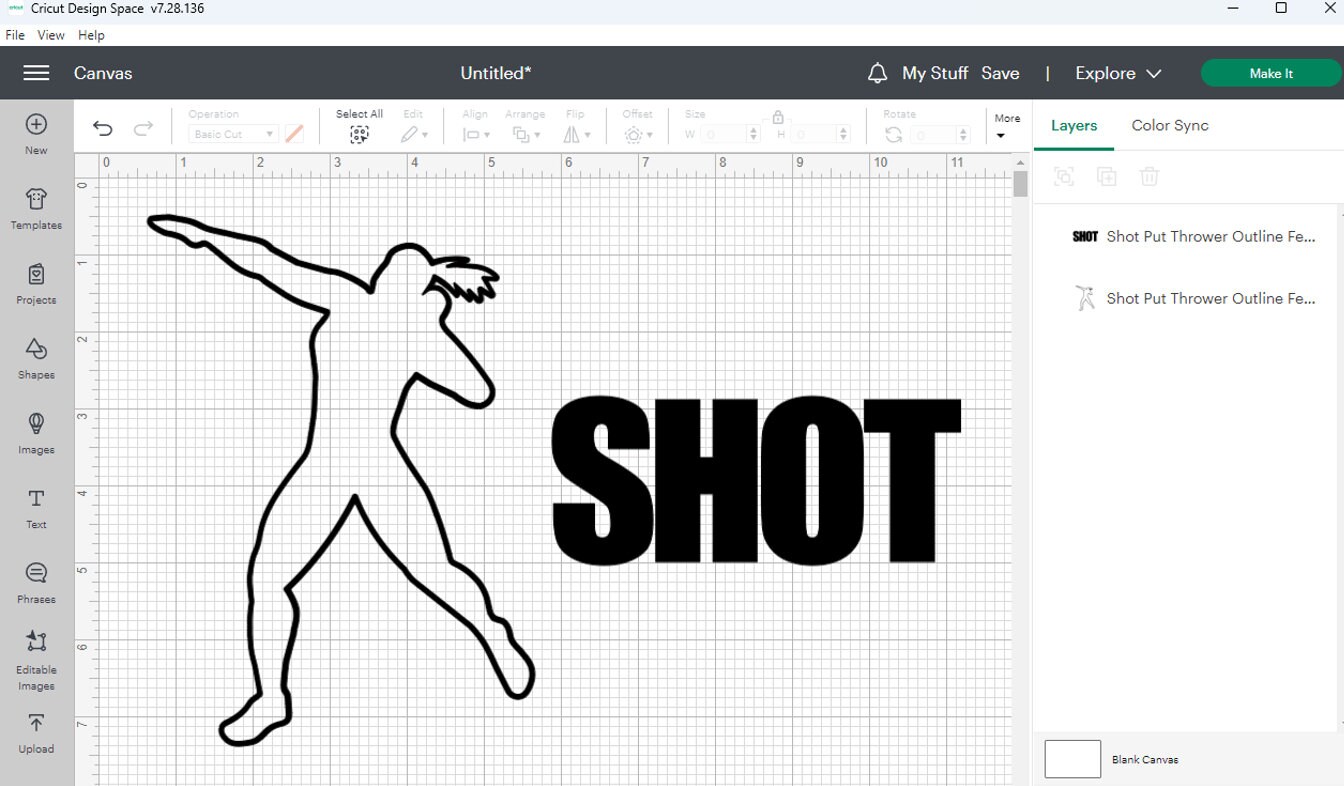Click the Make It button
Viewport: 1344px width, 786px height.
click(1270, 72)
